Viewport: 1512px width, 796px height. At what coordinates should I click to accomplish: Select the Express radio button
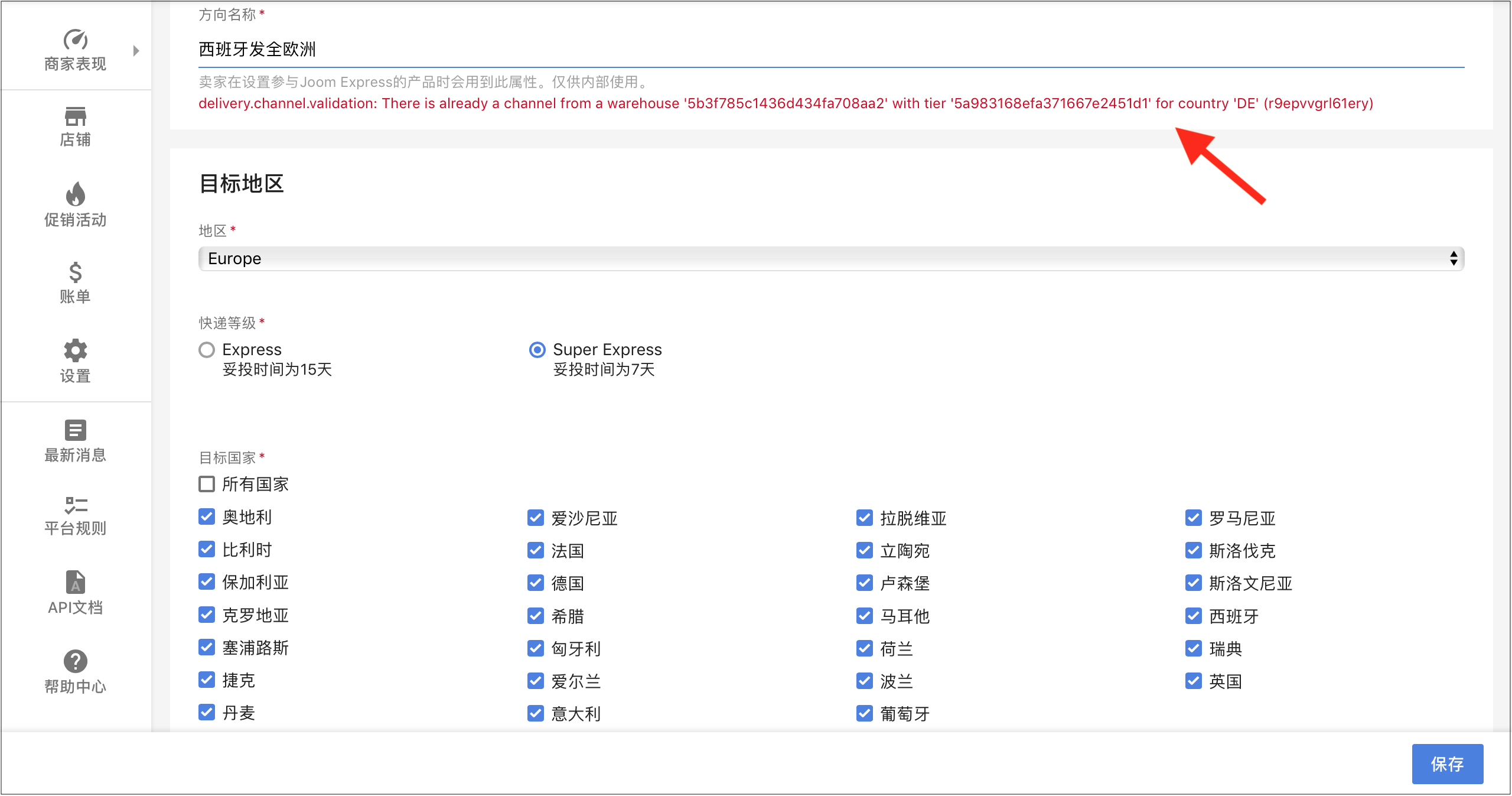coord(207,350)
